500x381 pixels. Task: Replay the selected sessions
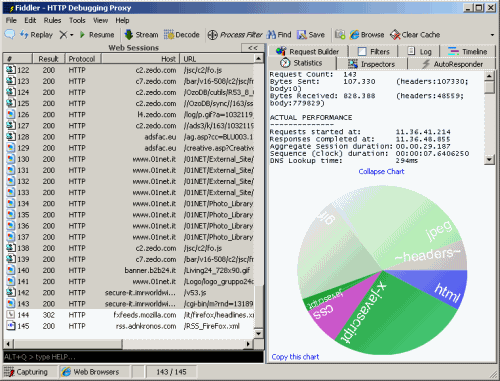pos(36,35)
